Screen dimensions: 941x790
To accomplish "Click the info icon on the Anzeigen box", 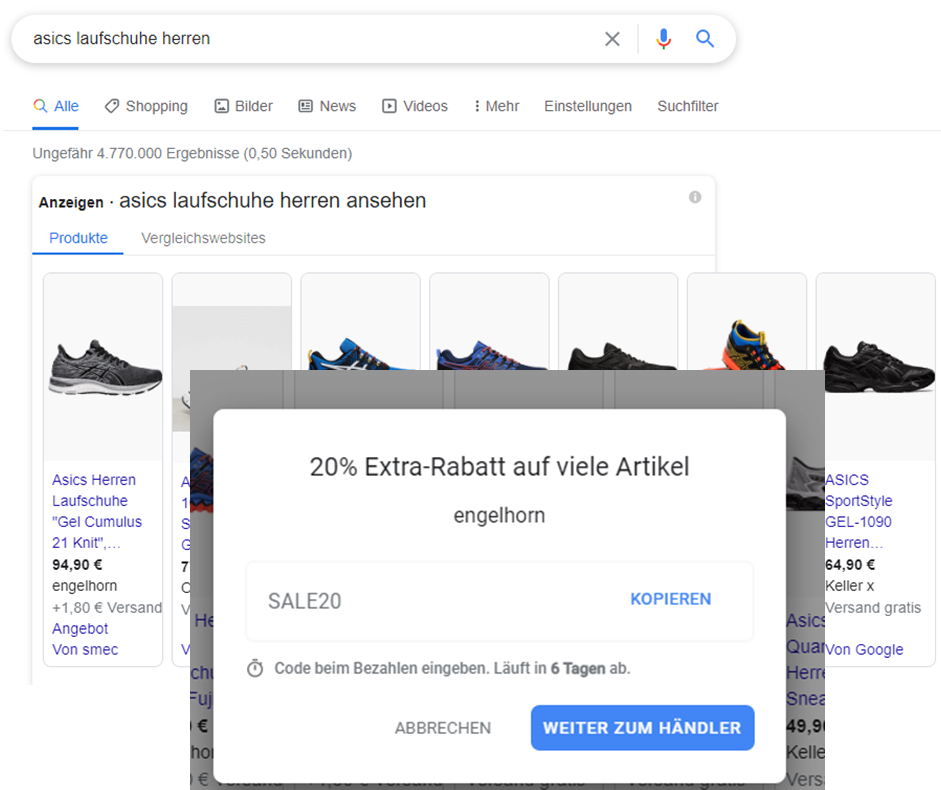I will pyautogui.click(x=695, y=197).
